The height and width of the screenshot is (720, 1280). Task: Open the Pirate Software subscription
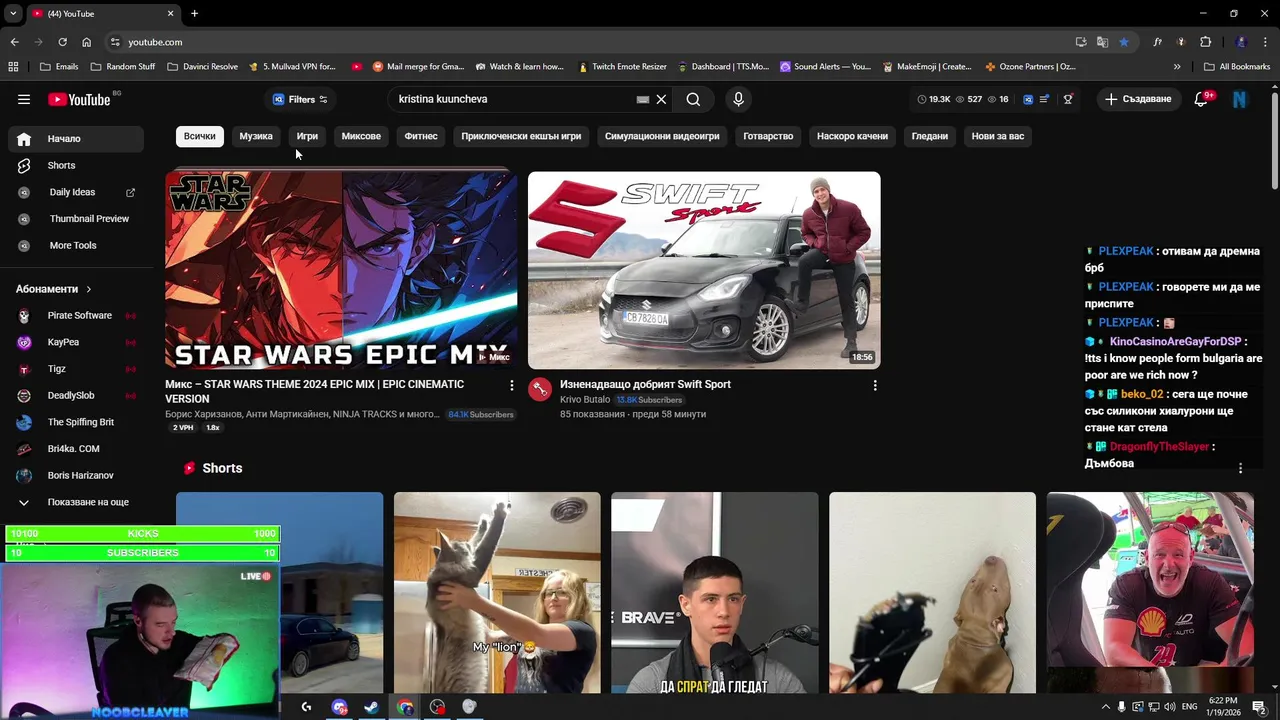(x=76, y=316)
